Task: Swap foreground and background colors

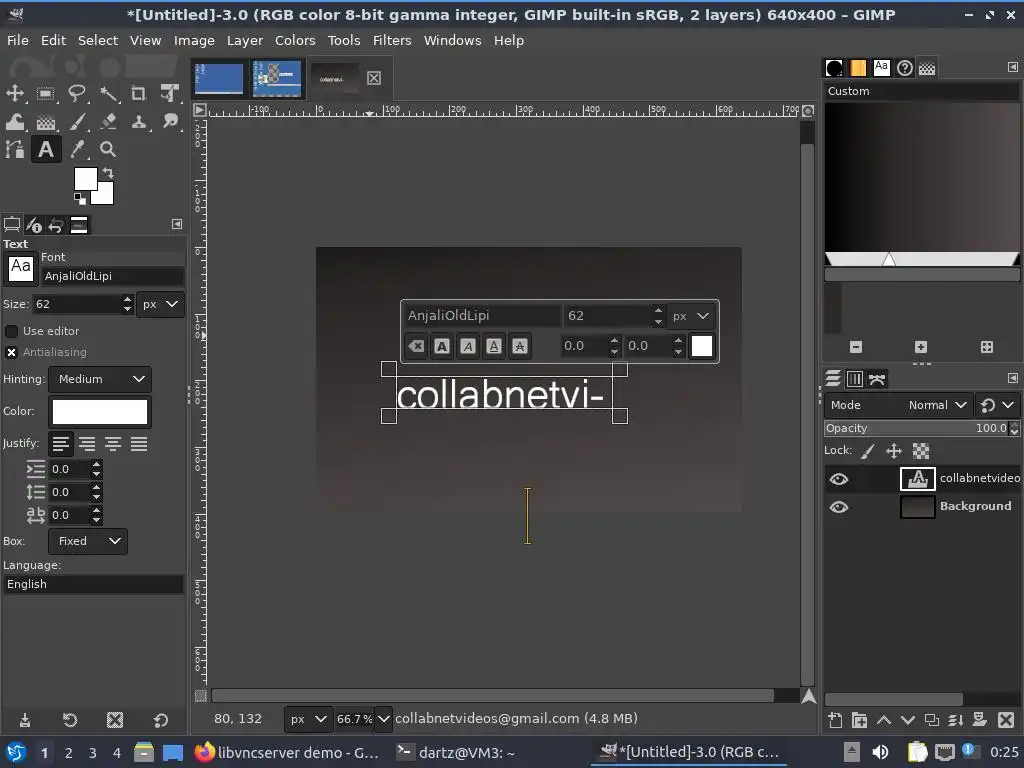Action: pyautogui.click(x=108, y=173)
